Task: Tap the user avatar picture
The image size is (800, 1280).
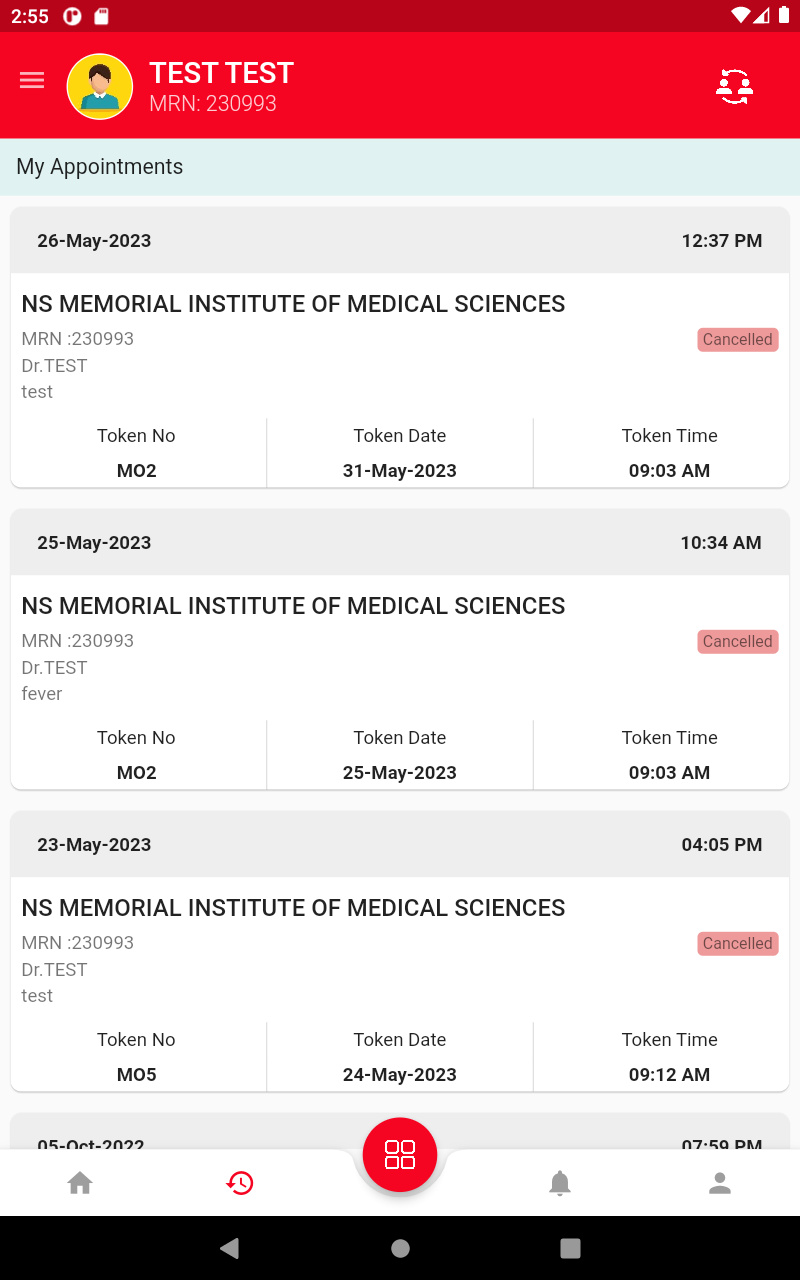Action: click(100, 87)
